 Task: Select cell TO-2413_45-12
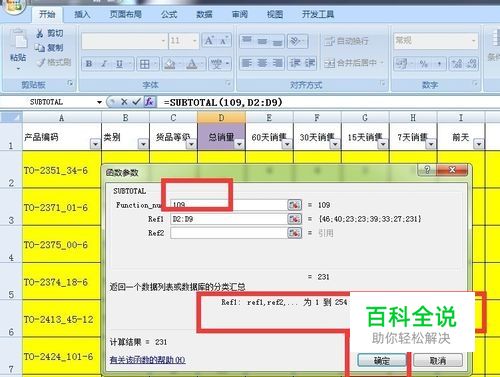(x=62, y=319)
